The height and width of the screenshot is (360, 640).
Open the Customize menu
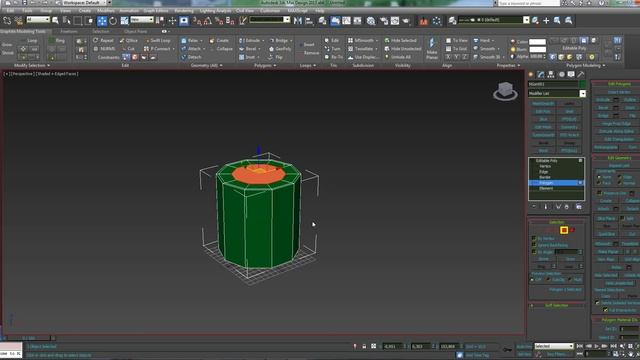[x=270, y=11]
